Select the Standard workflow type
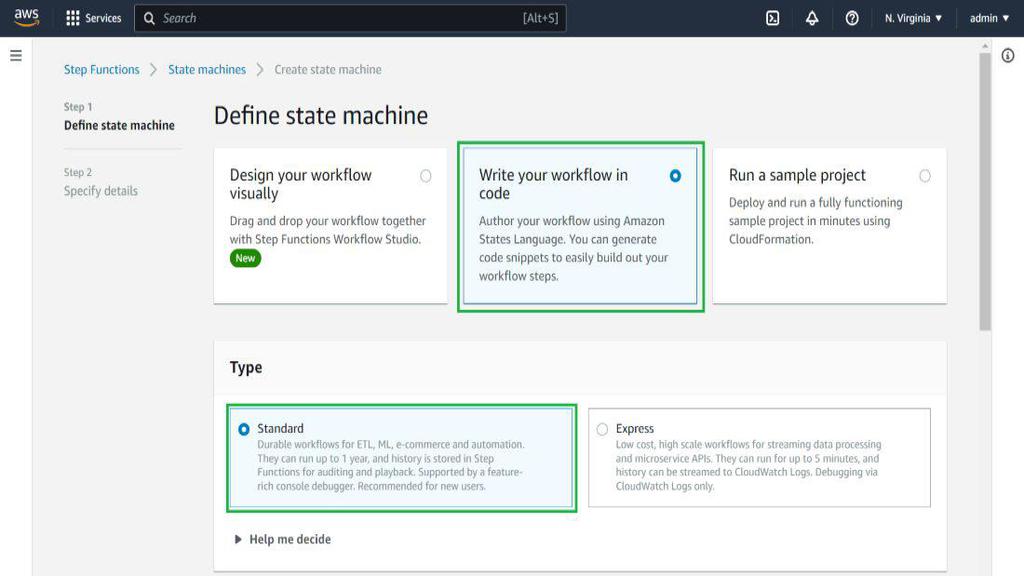This screenshot has height=576, width=1024. 244,429
